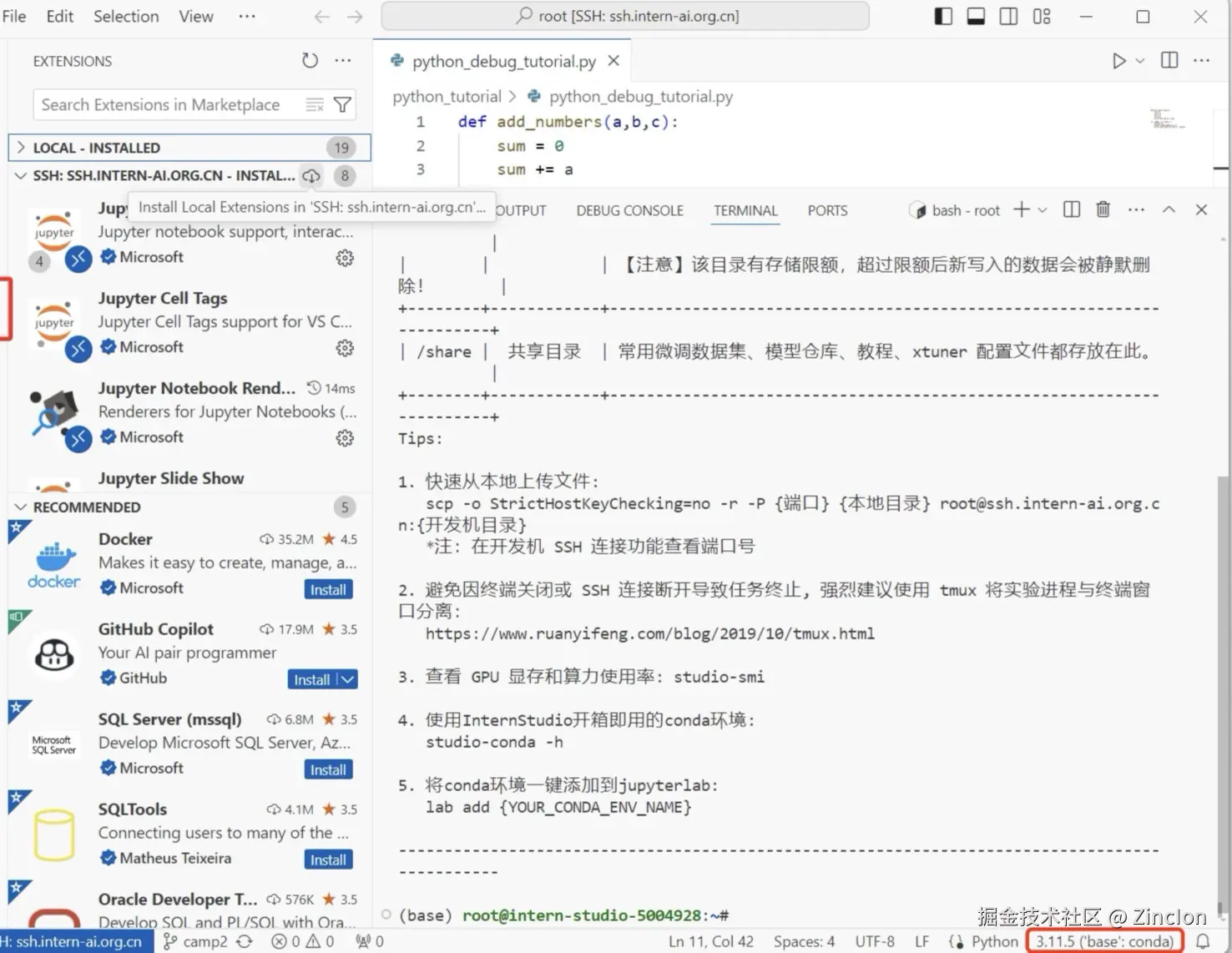The height and width of the screenshot is (953, 1232).
Task: Install the SQL Server (mssql) extension
Action: pos(328,769)
